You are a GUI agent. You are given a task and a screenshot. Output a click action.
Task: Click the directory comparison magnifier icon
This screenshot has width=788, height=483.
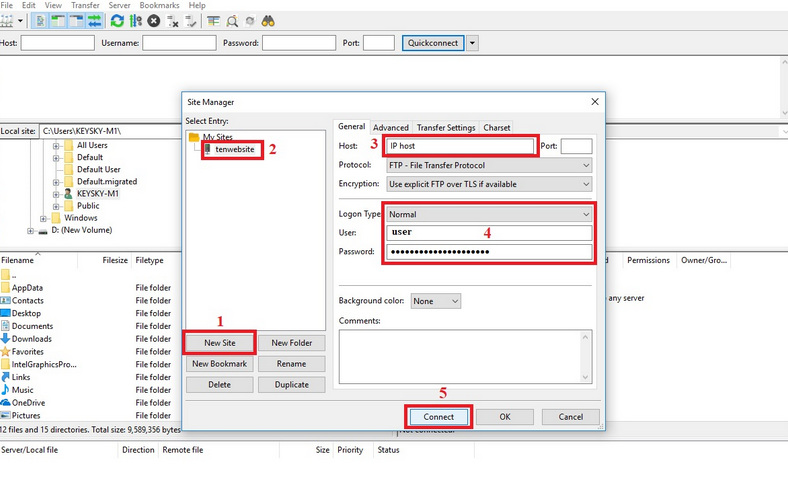231,20
